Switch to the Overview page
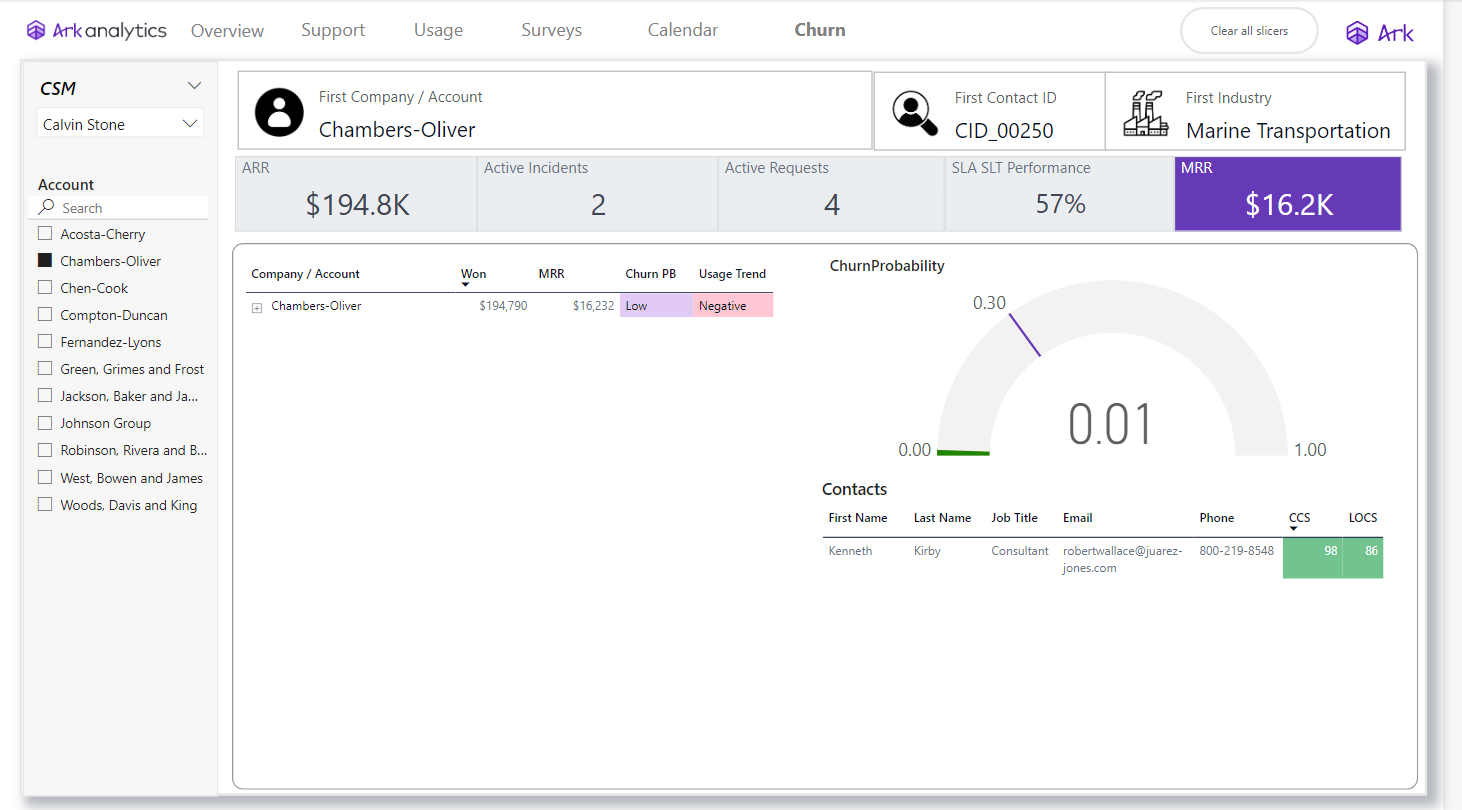 pos(227,30)
